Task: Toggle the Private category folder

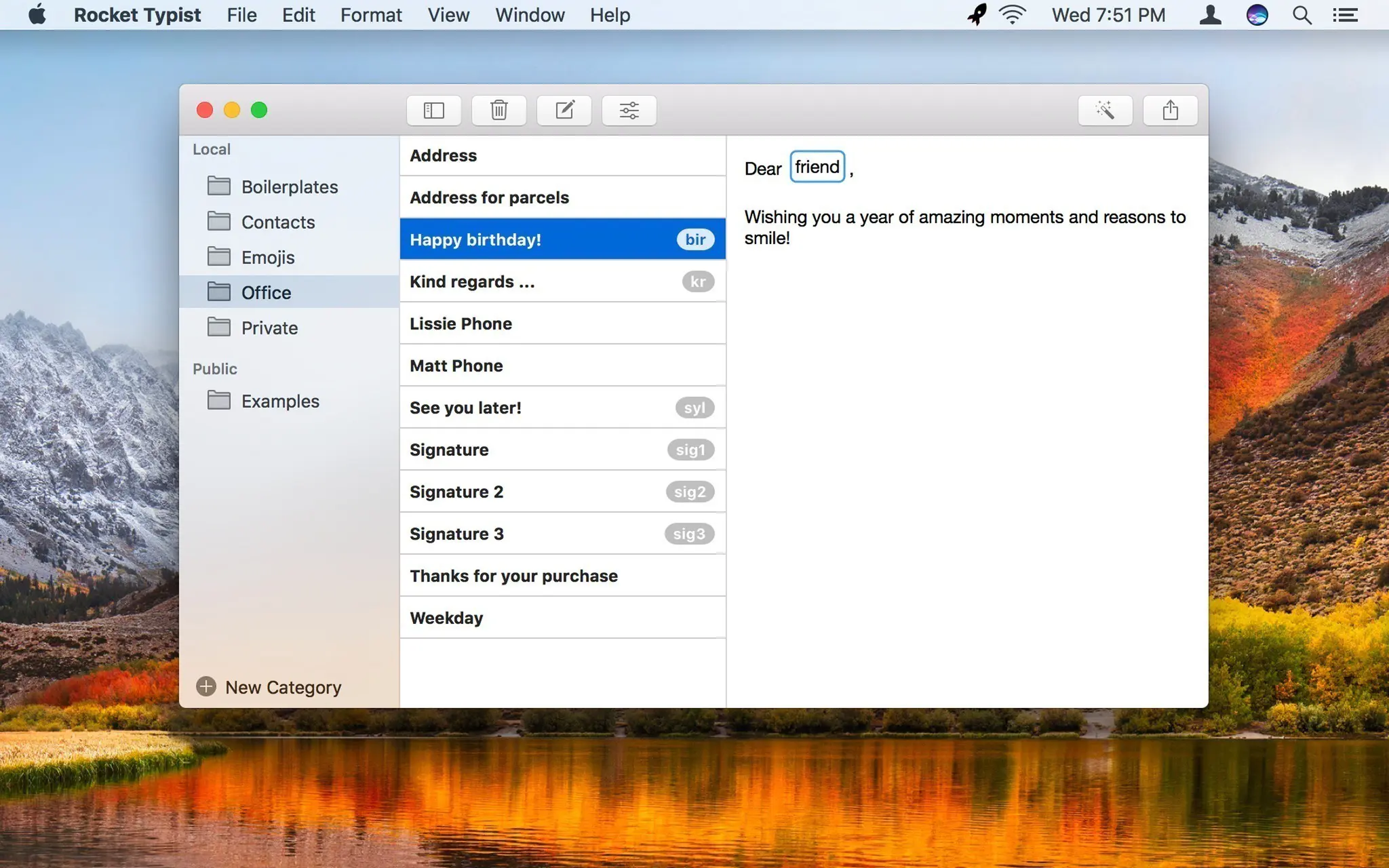Action: (x=269, y=327)
